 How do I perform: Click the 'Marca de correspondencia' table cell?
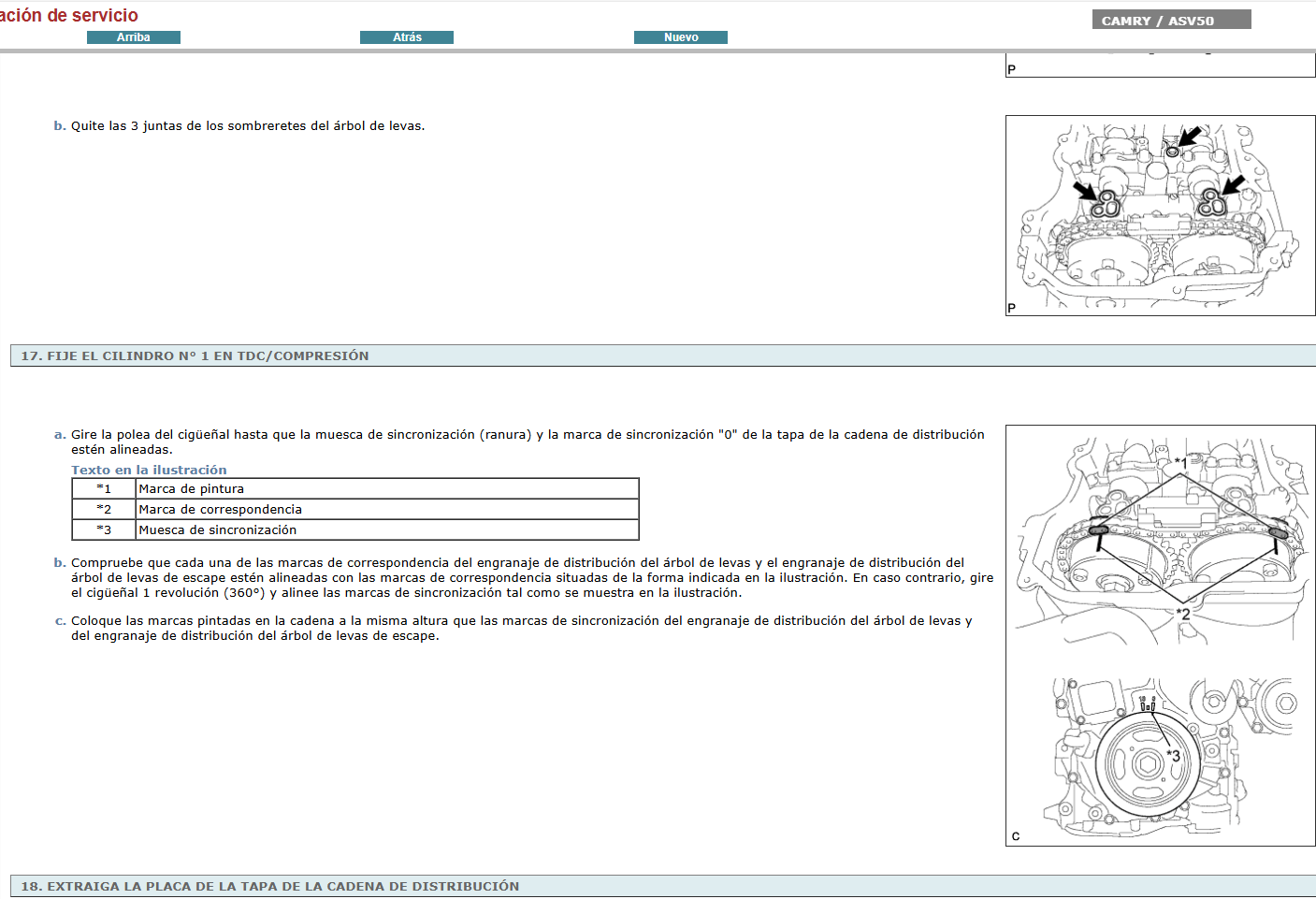221,509
